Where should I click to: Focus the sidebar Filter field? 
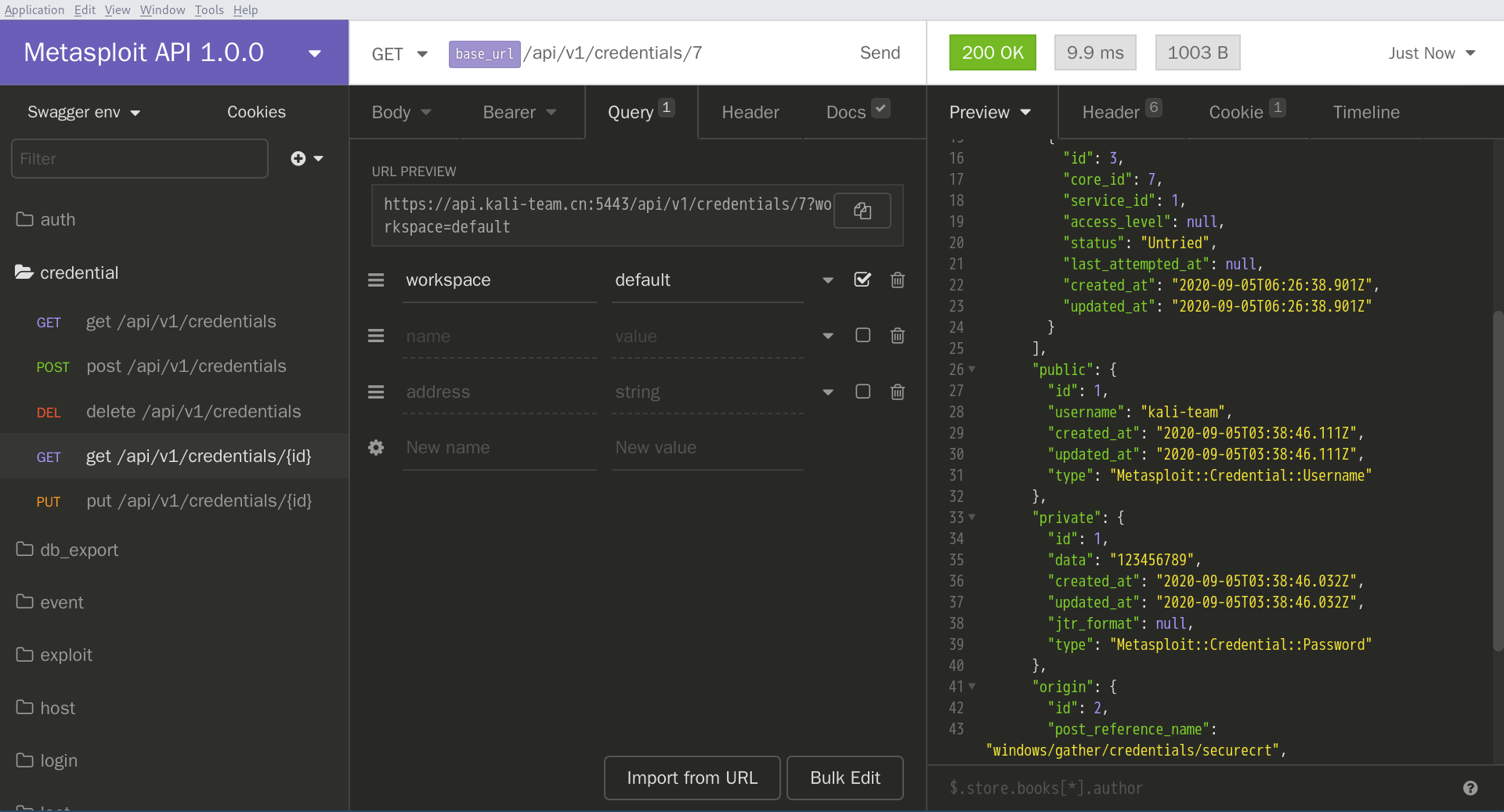(139, 159)
